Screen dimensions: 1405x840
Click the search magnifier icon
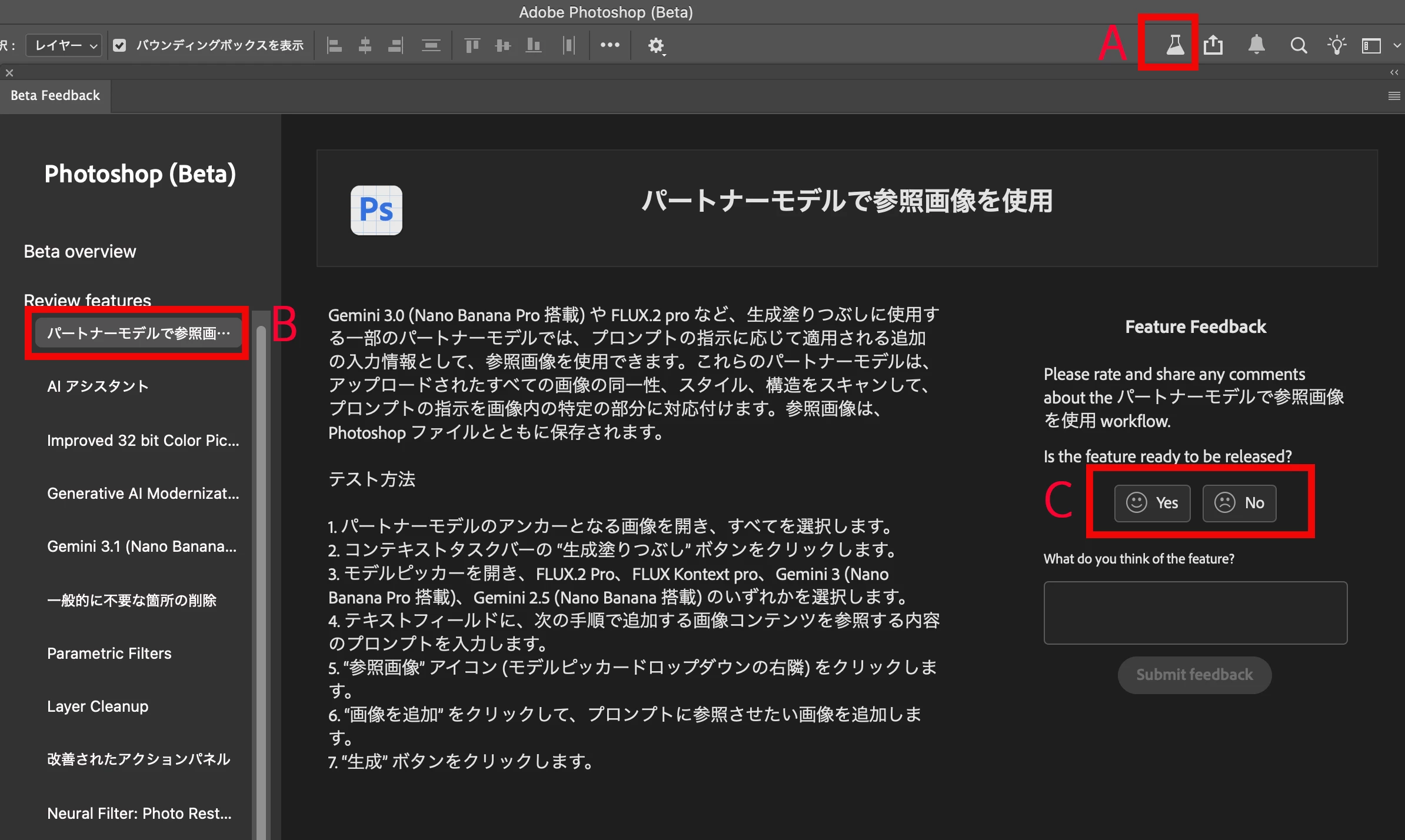1299,45
